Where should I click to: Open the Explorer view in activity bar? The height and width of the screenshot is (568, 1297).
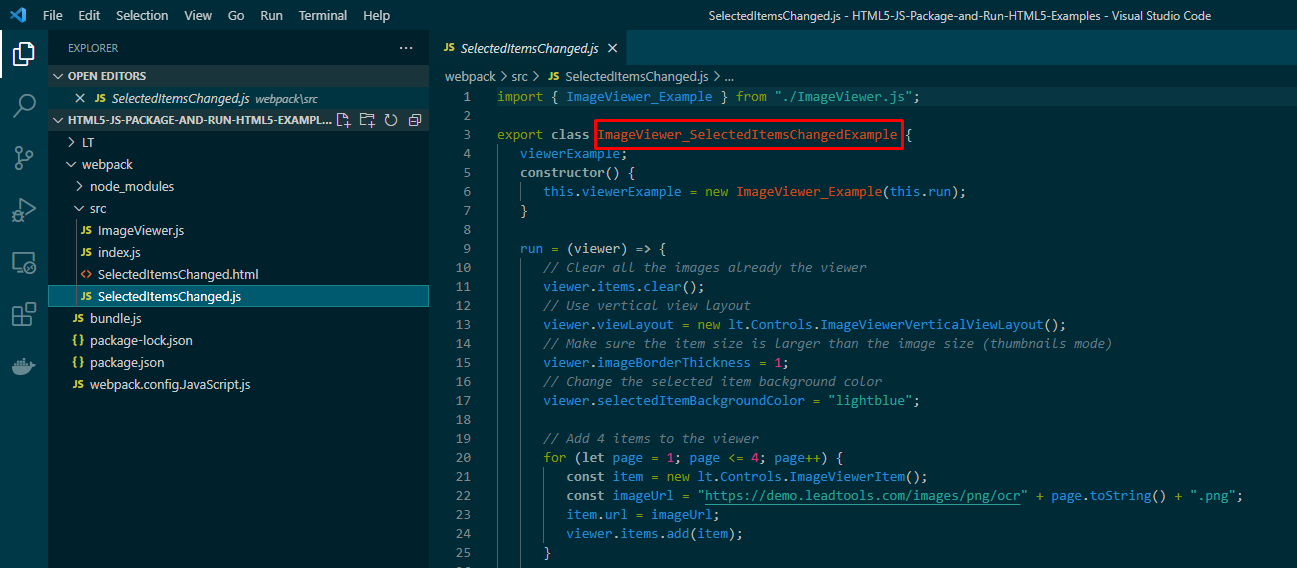click(x=24, y=54)
